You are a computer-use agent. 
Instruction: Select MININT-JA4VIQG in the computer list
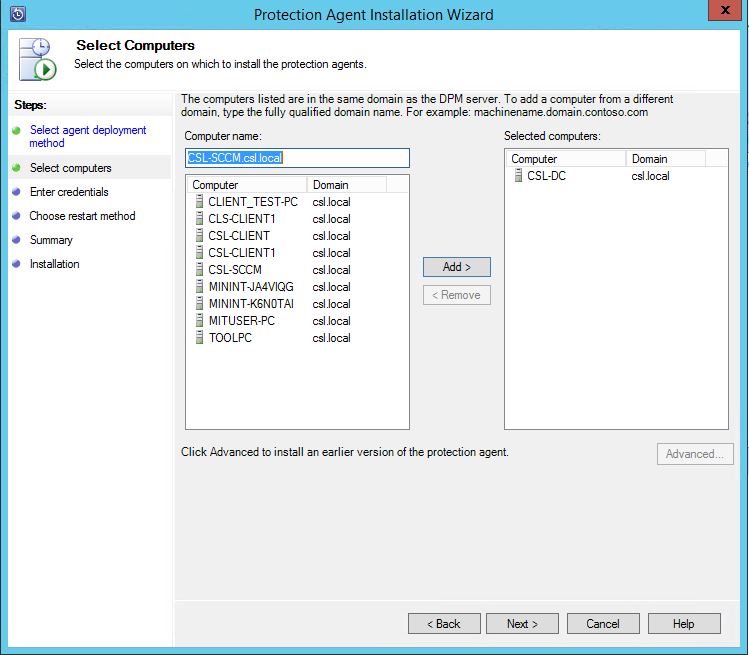pyautogui.click(x=251, y=287)
